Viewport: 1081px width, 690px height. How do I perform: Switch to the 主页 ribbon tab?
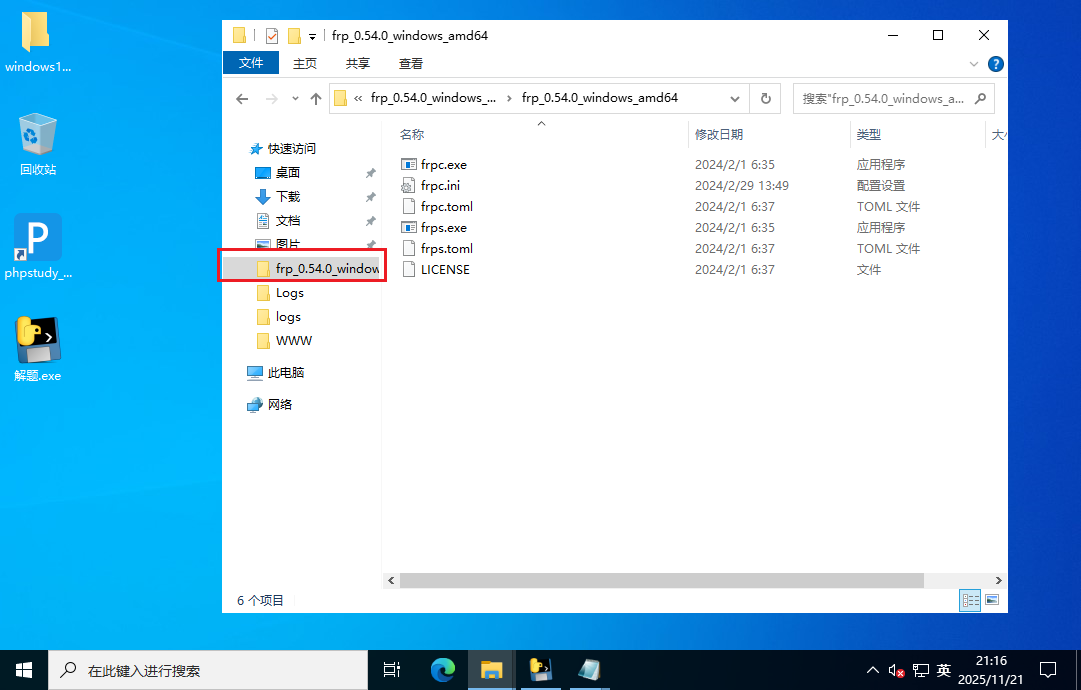[305, 63]
